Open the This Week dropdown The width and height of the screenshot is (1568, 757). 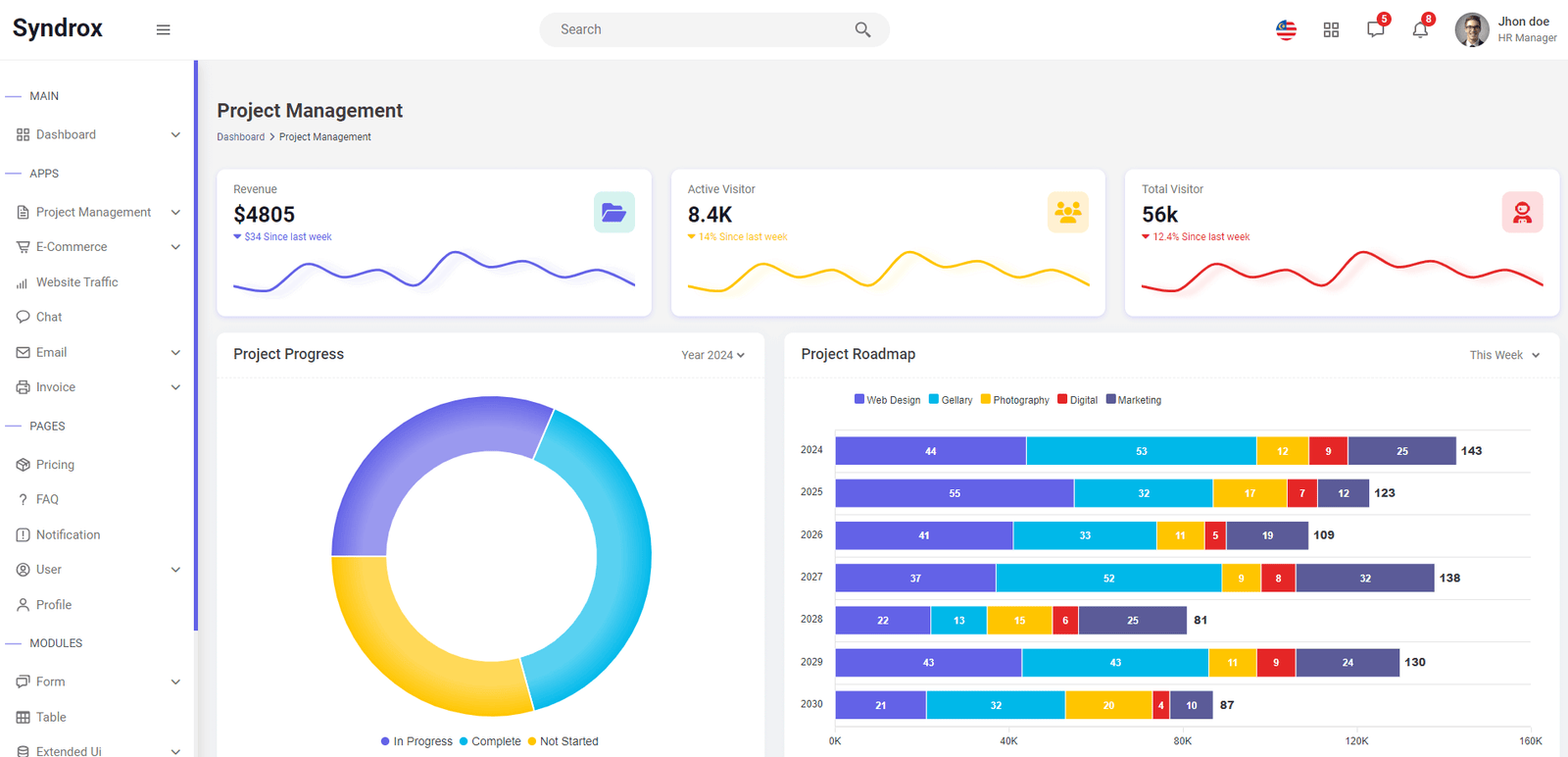click(1504, 355)
